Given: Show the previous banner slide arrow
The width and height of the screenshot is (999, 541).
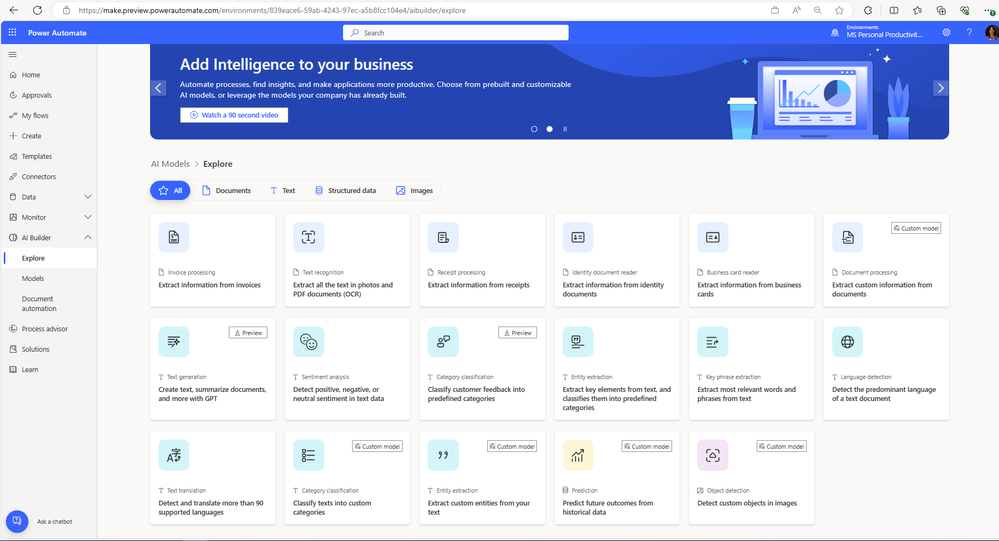Looking at the screenshot, I should [159, 88].
